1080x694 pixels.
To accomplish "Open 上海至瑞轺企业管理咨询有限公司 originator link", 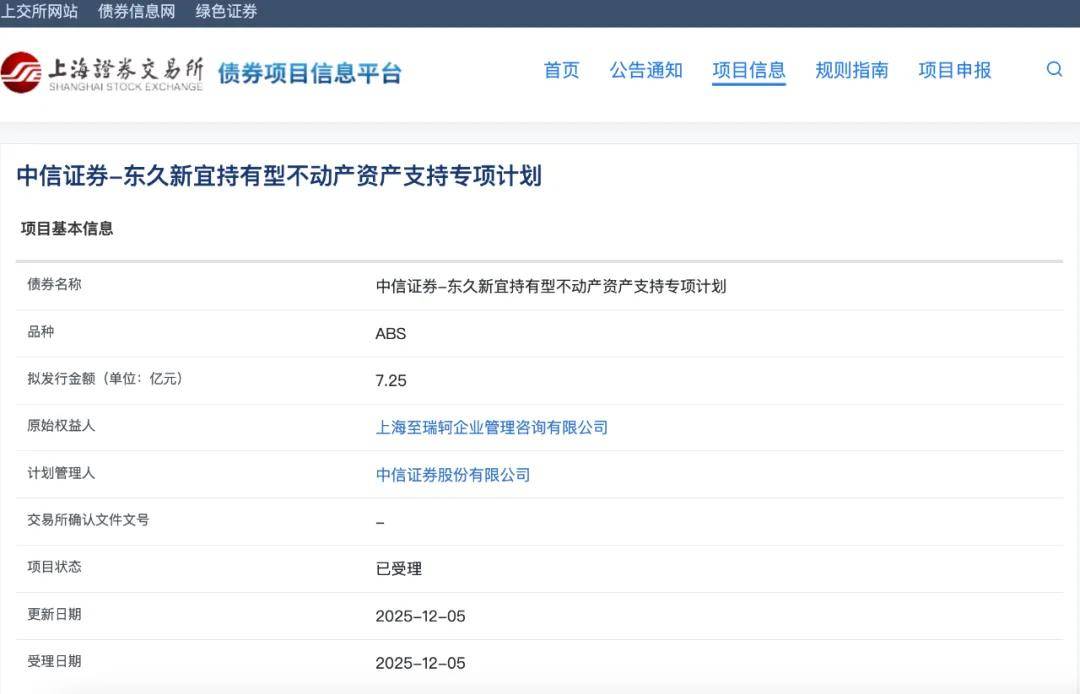I will point(492,427).
